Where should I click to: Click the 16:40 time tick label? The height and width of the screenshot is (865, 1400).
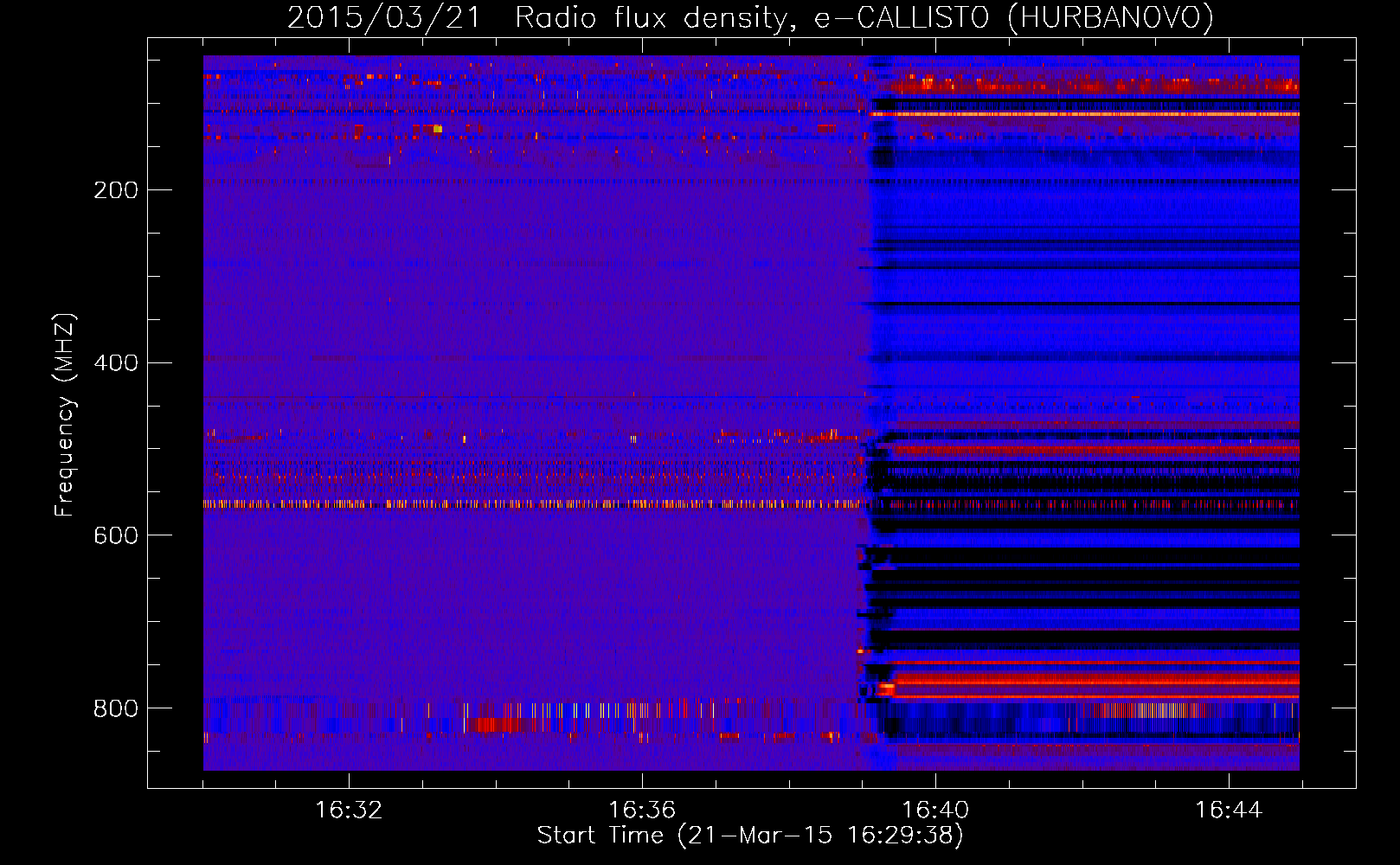pos(935,811)
